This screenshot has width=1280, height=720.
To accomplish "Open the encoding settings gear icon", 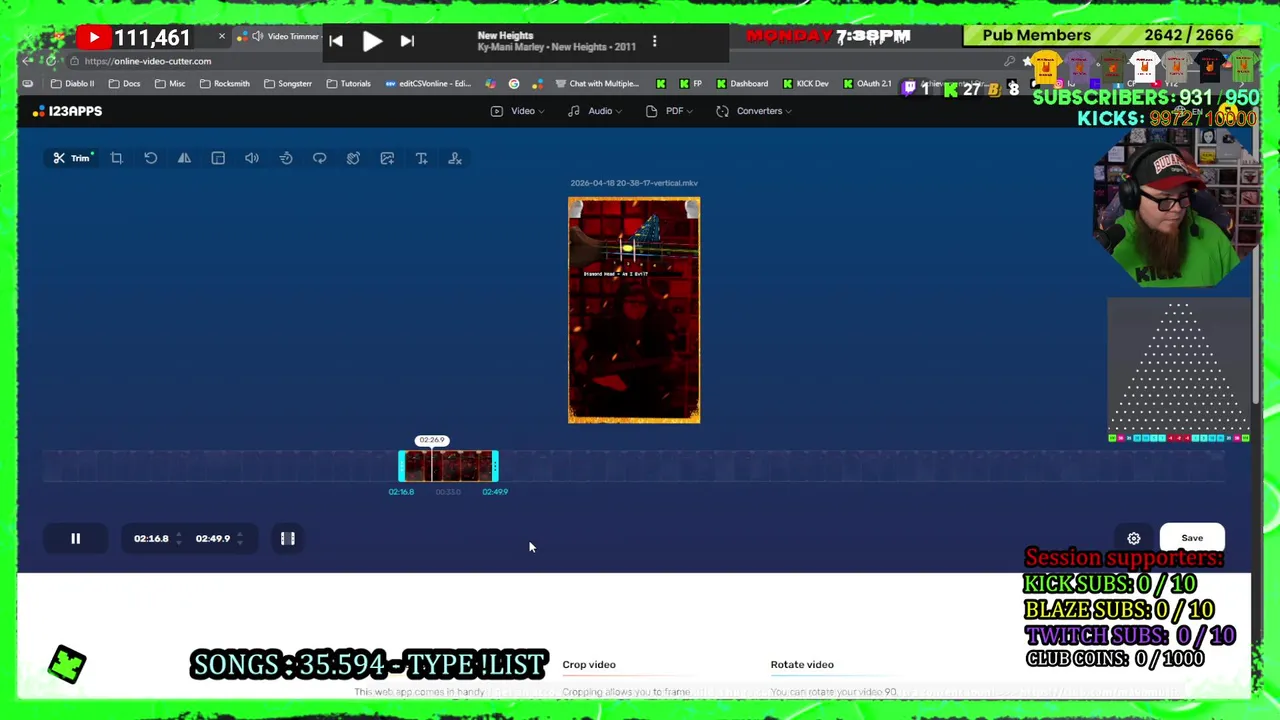I will pos(1134,538).
